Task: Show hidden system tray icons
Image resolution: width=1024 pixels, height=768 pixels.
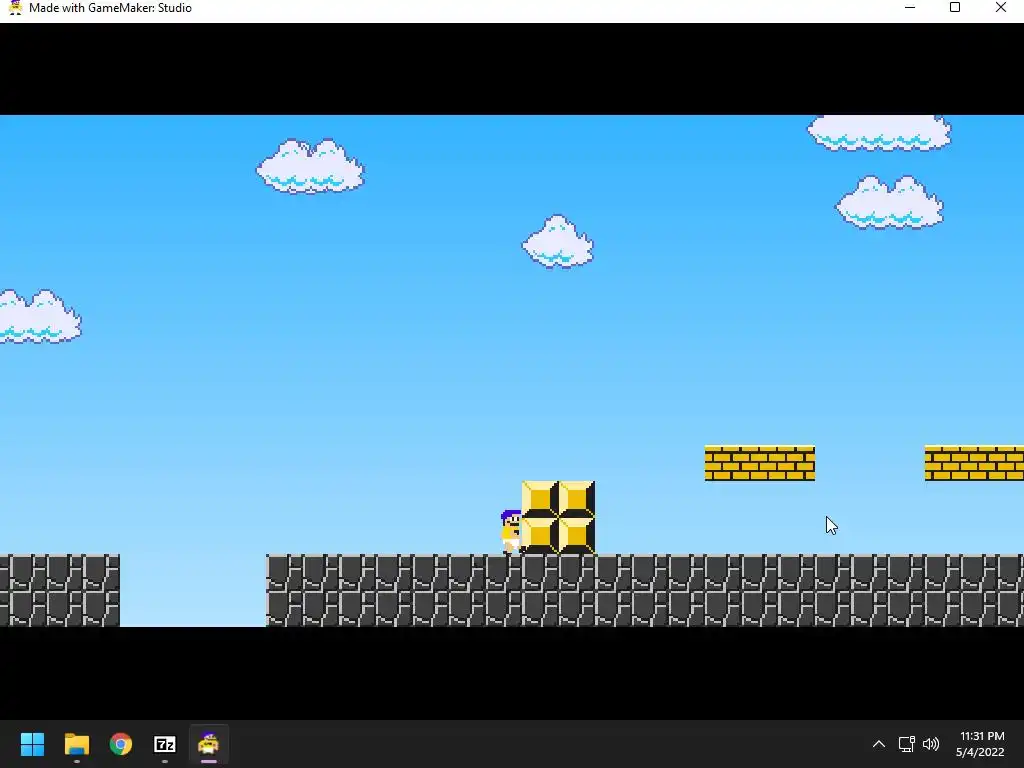Action: click(879, 744)
